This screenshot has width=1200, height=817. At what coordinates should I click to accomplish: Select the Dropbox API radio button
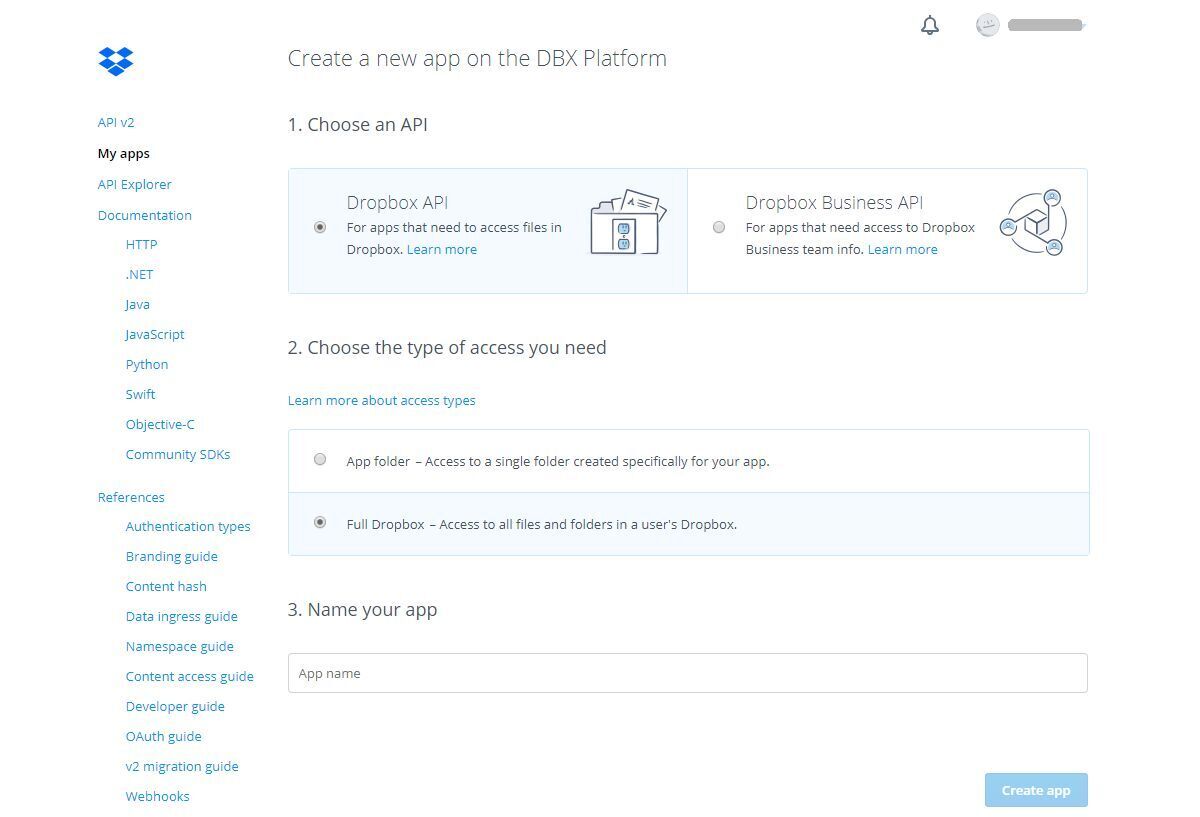[320, 227]
